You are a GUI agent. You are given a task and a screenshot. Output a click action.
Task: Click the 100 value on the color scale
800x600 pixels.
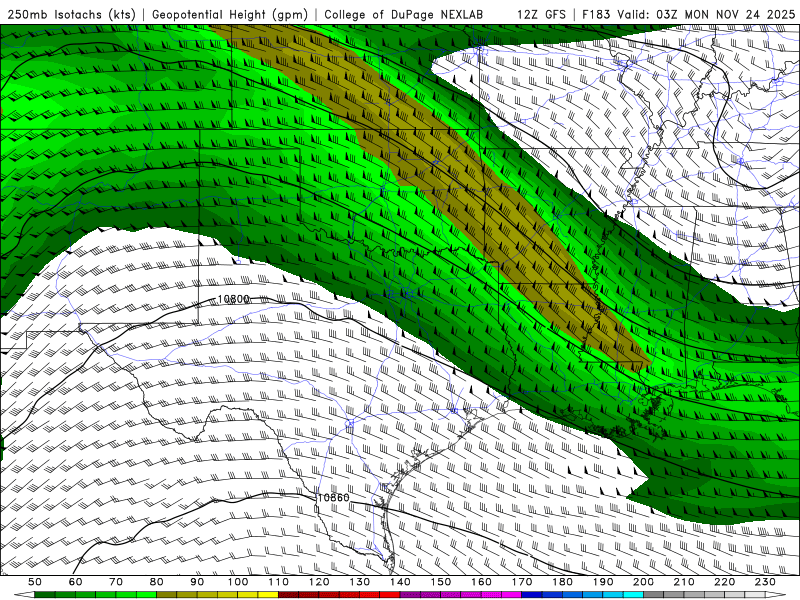(x=238, y=582)
